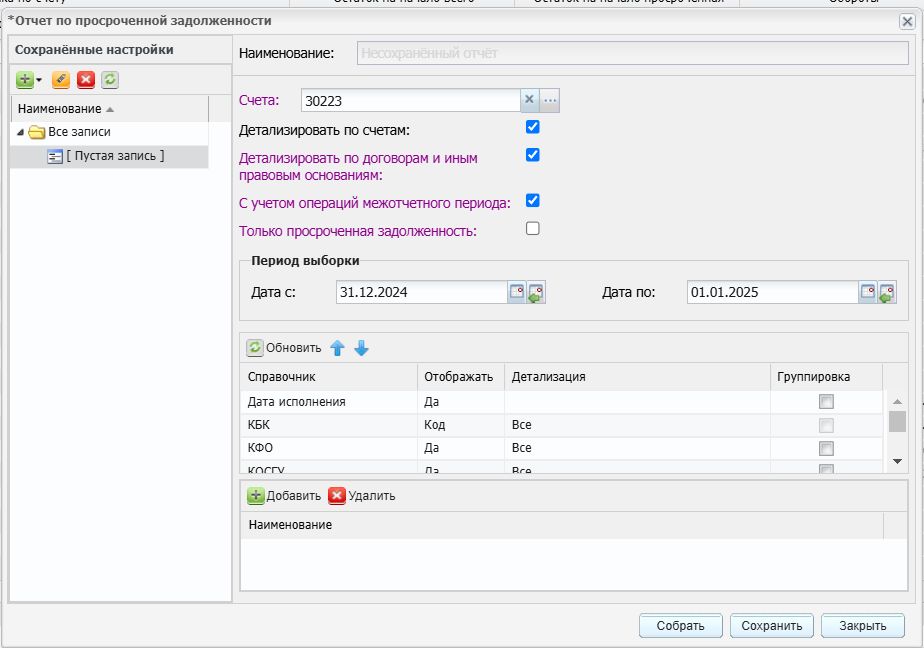924x648 pixels.
Task: Open calendar picker for Дата с
Action: 517,292
